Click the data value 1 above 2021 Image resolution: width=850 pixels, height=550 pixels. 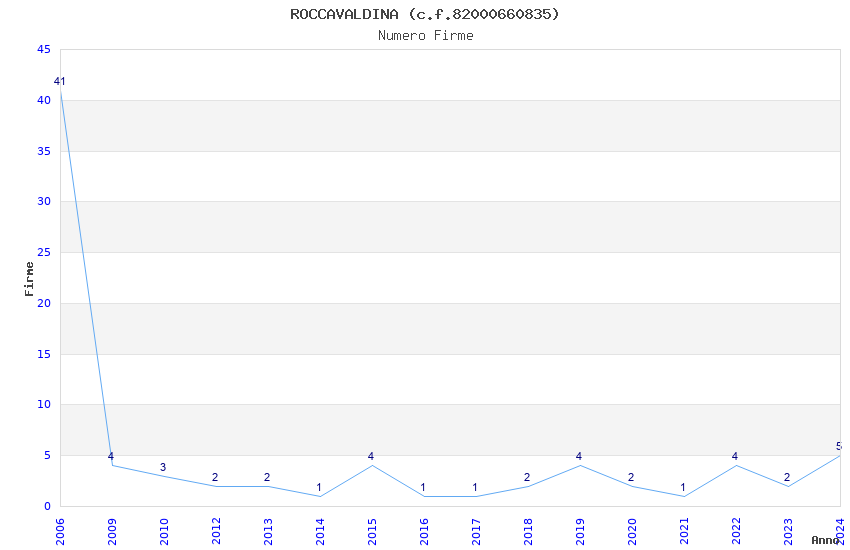point(684,488)
